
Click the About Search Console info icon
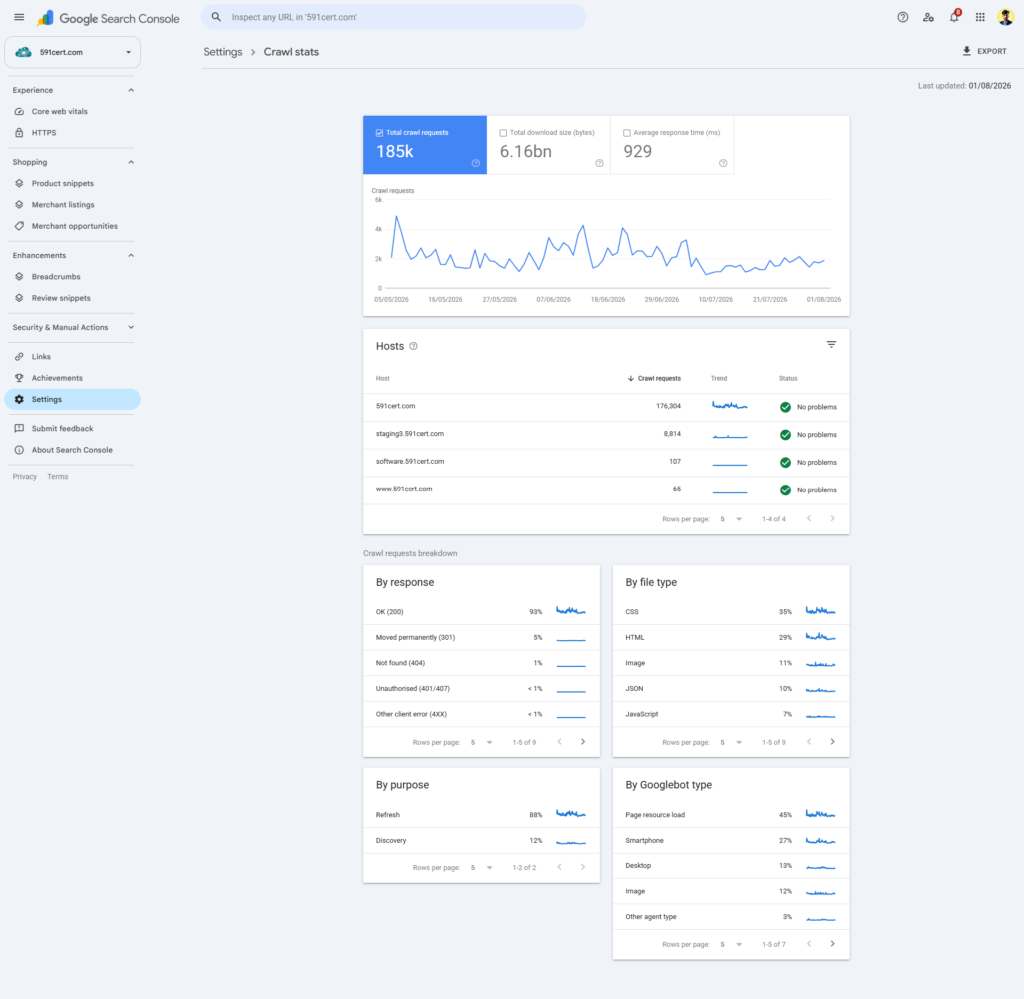19,450
